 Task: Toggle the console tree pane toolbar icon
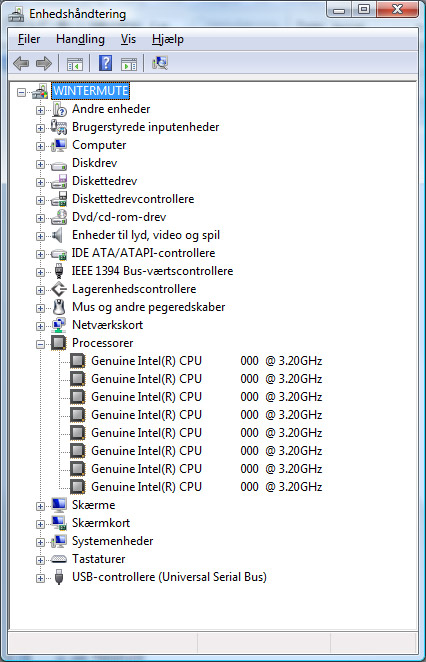click(75, 64)
